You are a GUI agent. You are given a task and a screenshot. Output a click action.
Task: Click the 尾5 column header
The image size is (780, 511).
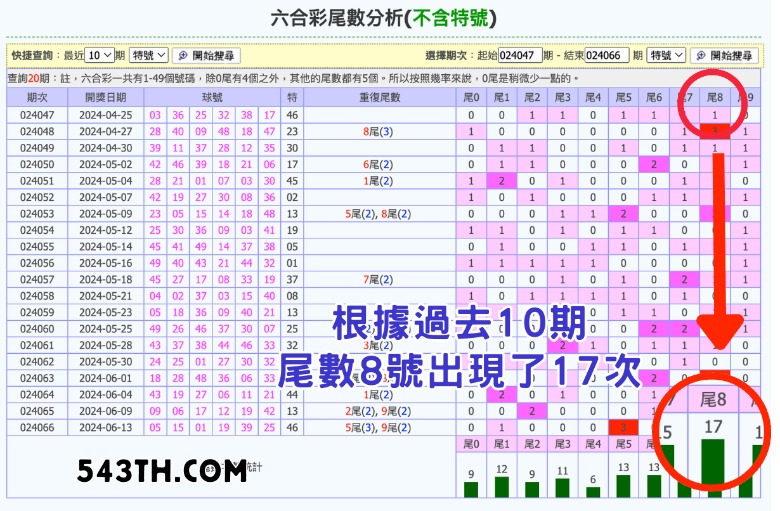point(623,97)
